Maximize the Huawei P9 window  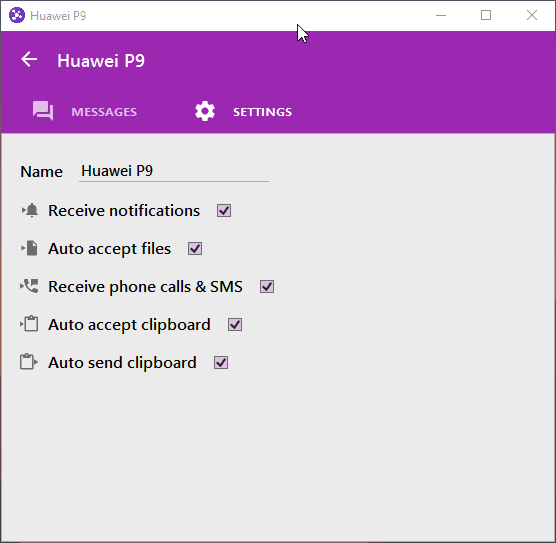tap(486, 15)
